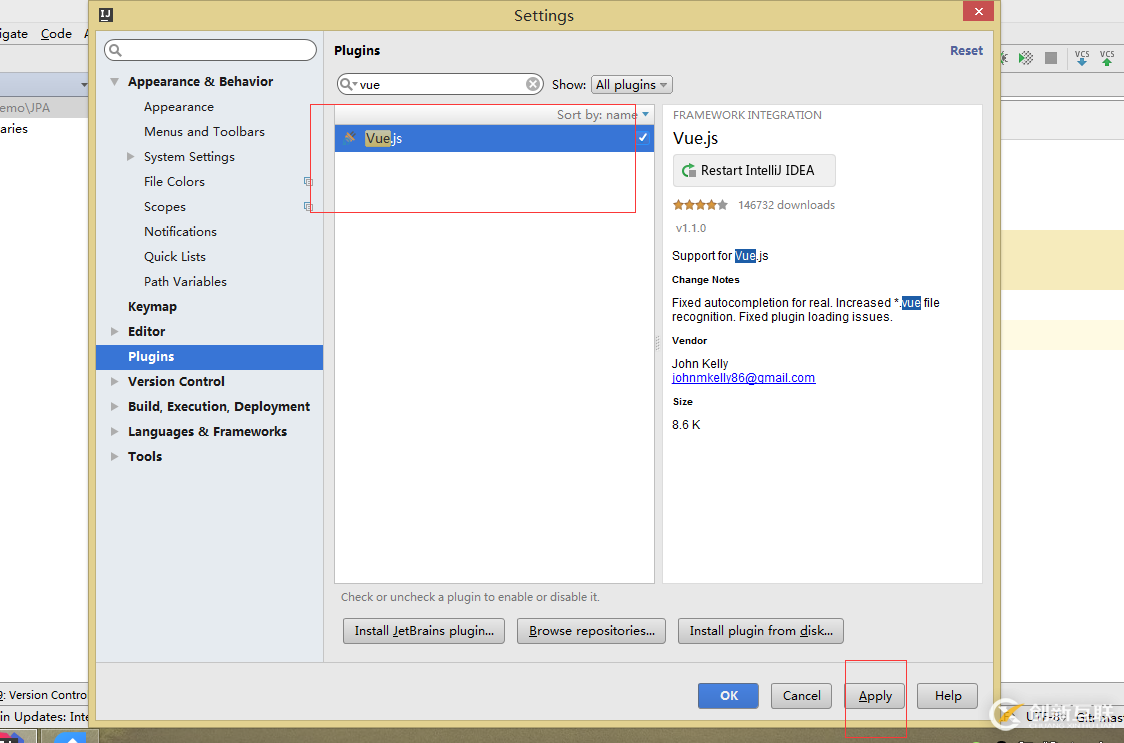Select Menus and Toolbars settings page
1124x743 pixels.
pos(204,132)
